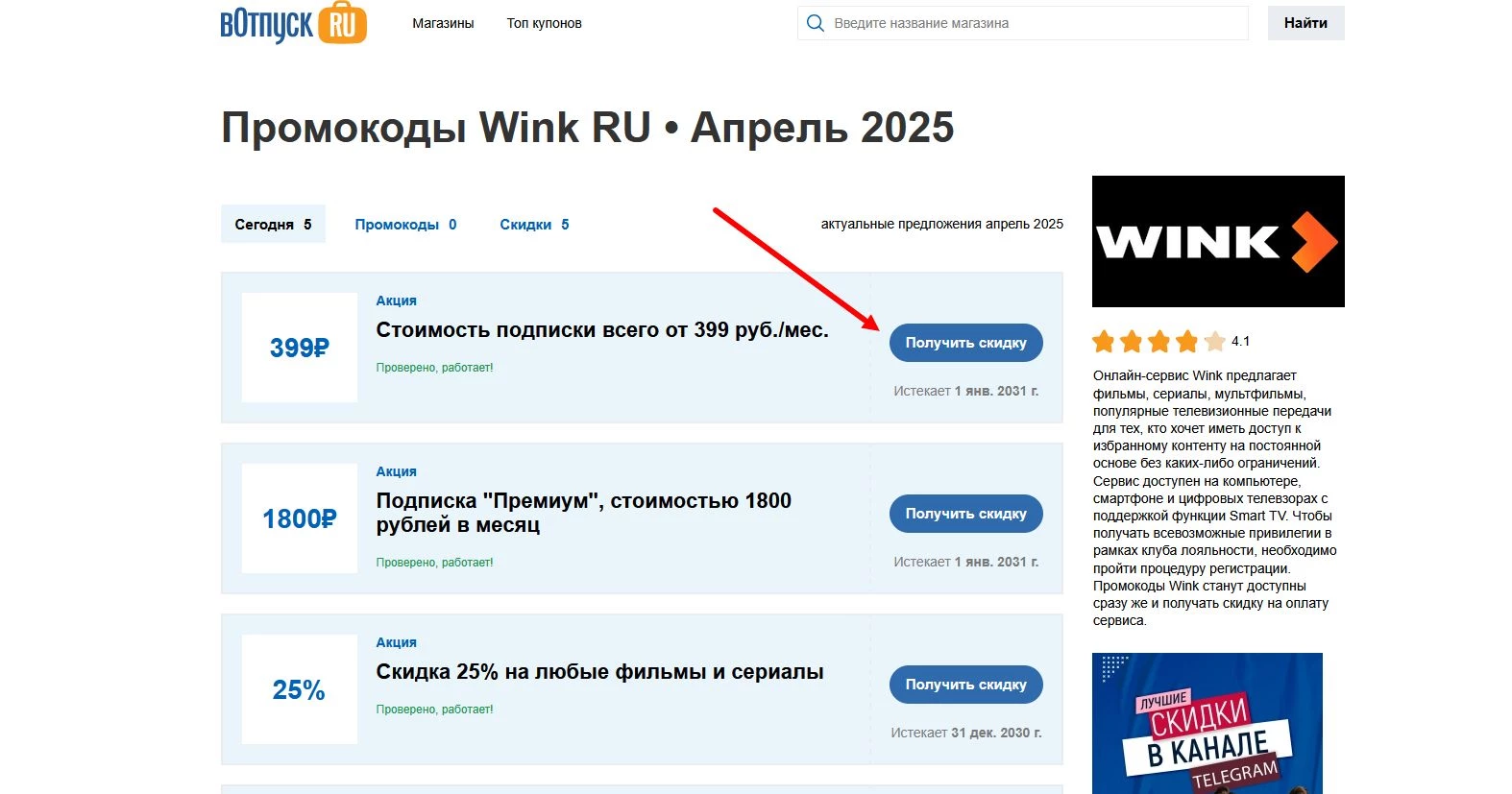Click the expiry date 31 дек. 2030 г.
1512x794 pixels.
pos(996,733)
